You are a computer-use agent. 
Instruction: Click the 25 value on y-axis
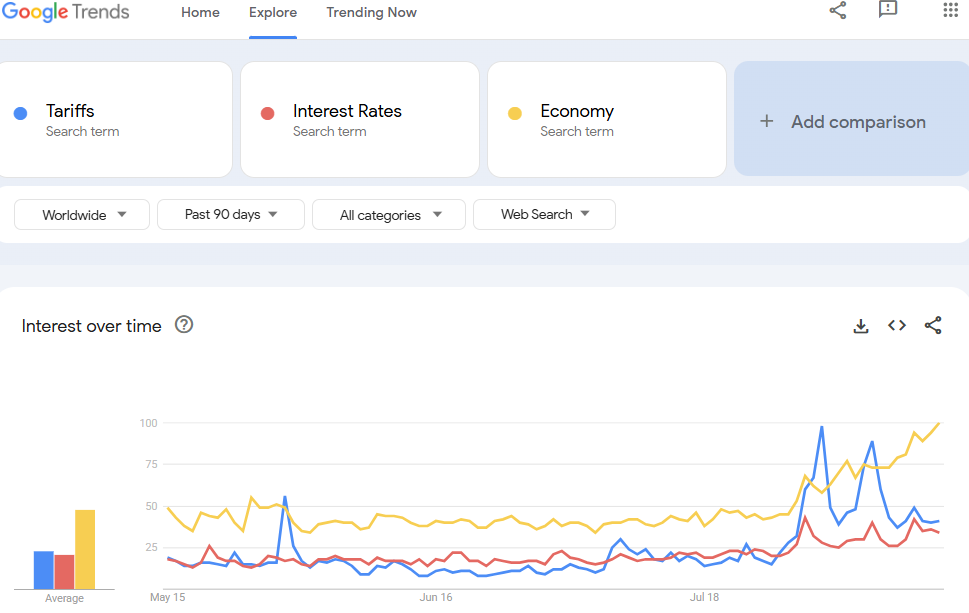click(151, 547)
